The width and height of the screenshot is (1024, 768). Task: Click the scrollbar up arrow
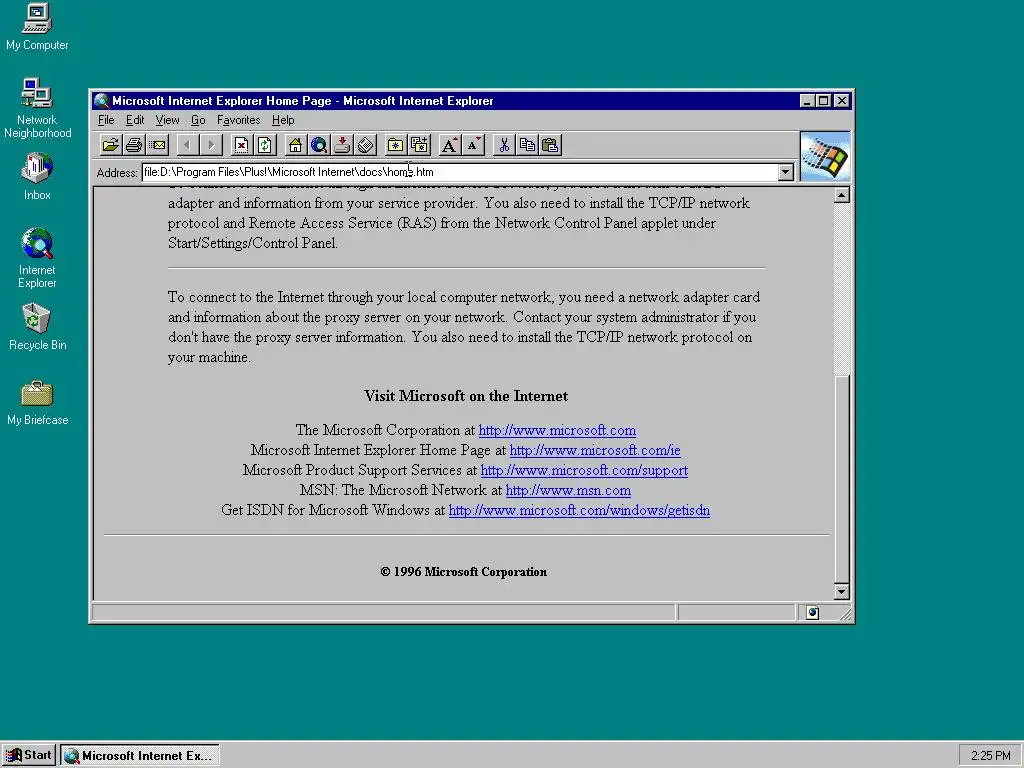click(842, 195)
